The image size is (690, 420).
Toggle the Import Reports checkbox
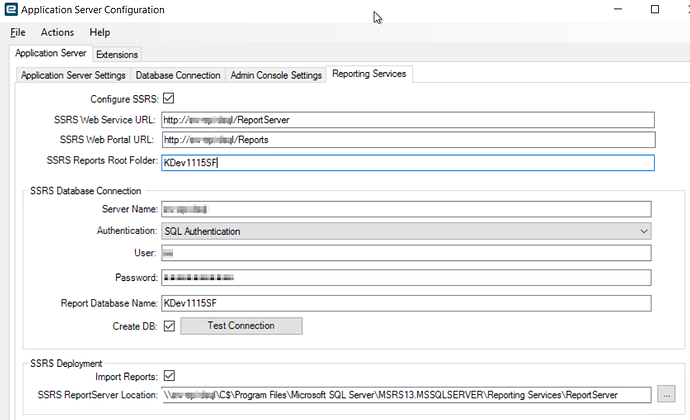click(169, 376)
